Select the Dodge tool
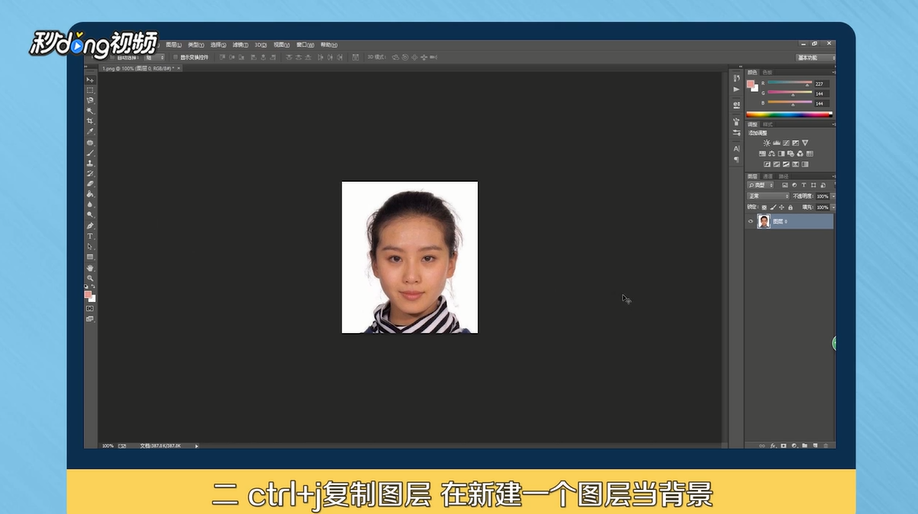Image resolution: width=918 pixels, height=514 pixels. pos(90,215)
